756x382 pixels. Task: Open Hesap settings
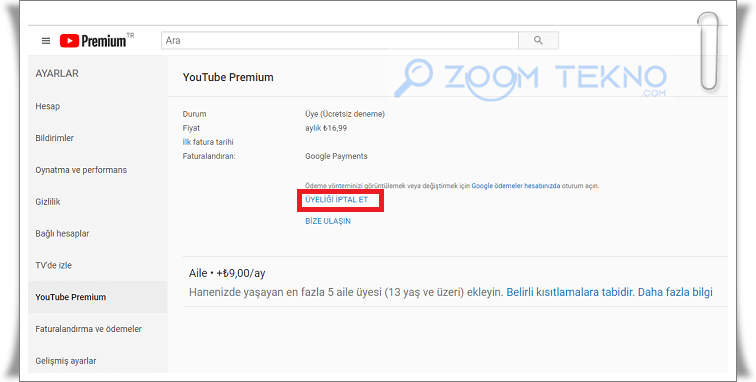point(48,106)
